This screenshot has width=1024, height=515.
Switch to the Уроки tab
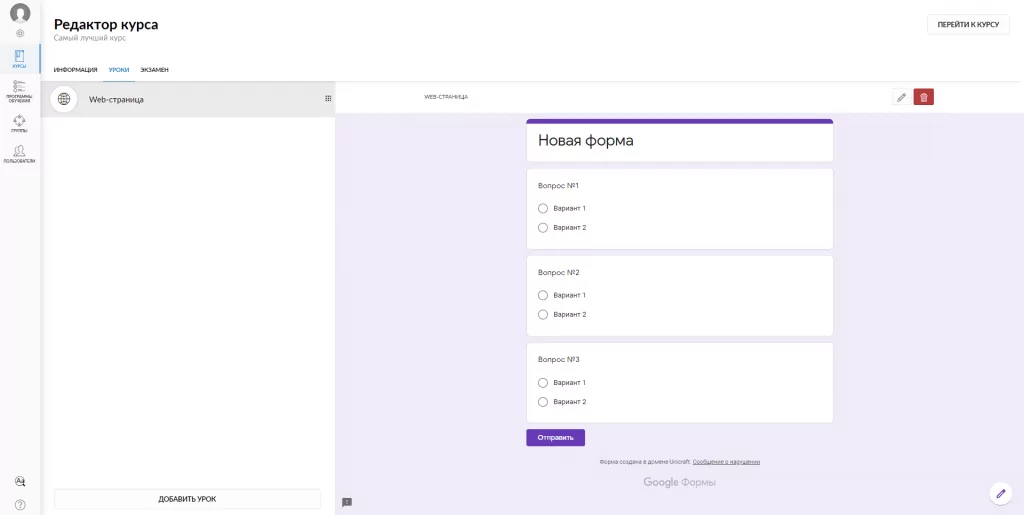click(119, 70)
